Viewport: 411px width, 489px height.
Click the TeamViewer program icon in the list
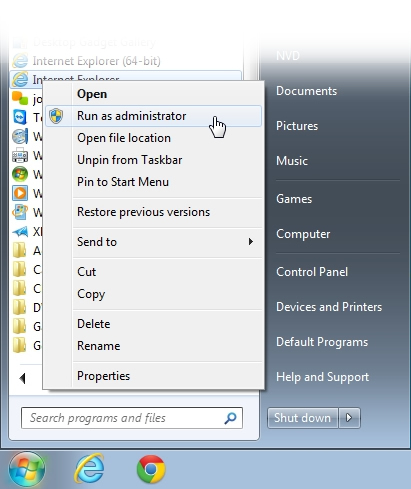tap(20, 117)
